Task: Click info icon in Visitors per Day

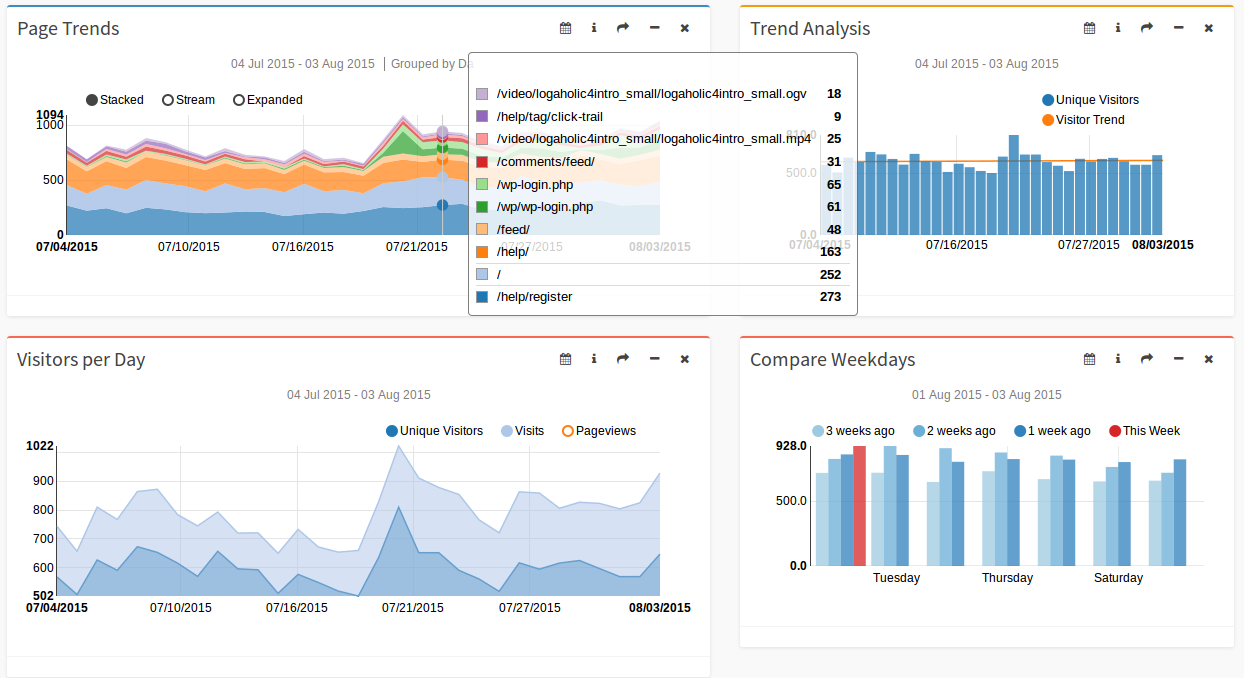Action: pos(594,359)
